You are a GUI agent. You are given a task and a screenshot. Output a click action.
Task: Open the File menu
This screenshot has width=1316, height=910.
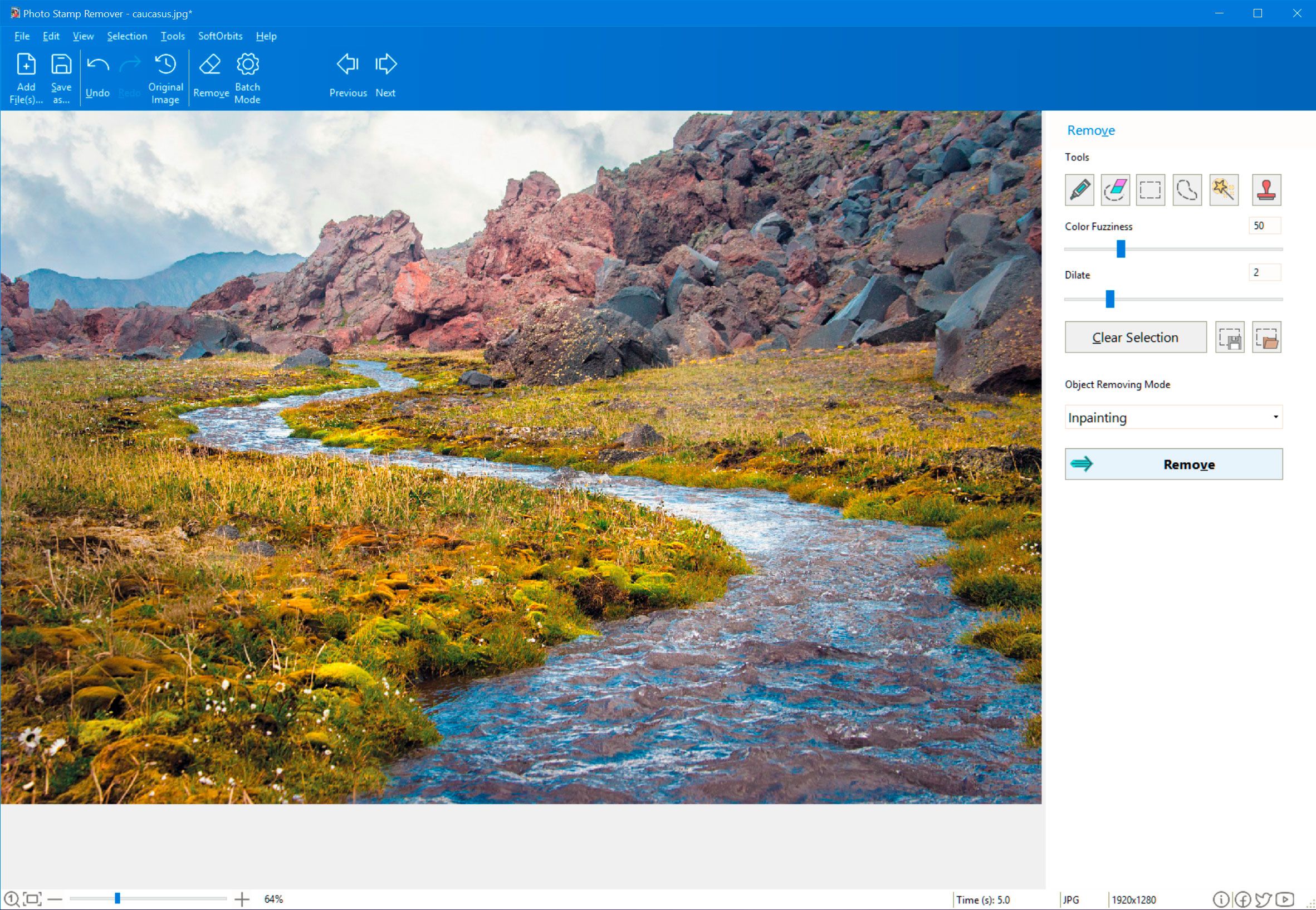pyautogui.click(x=22, y=37)
